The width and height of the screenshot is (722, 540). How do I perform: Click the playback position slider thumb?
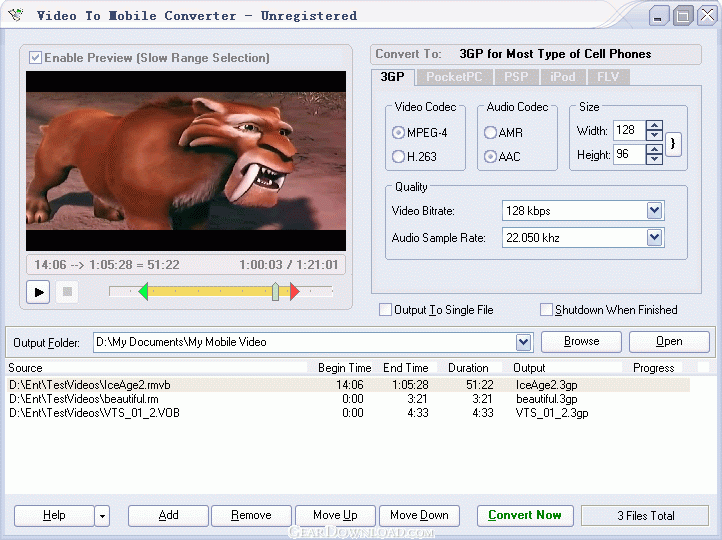click(275, 292)
